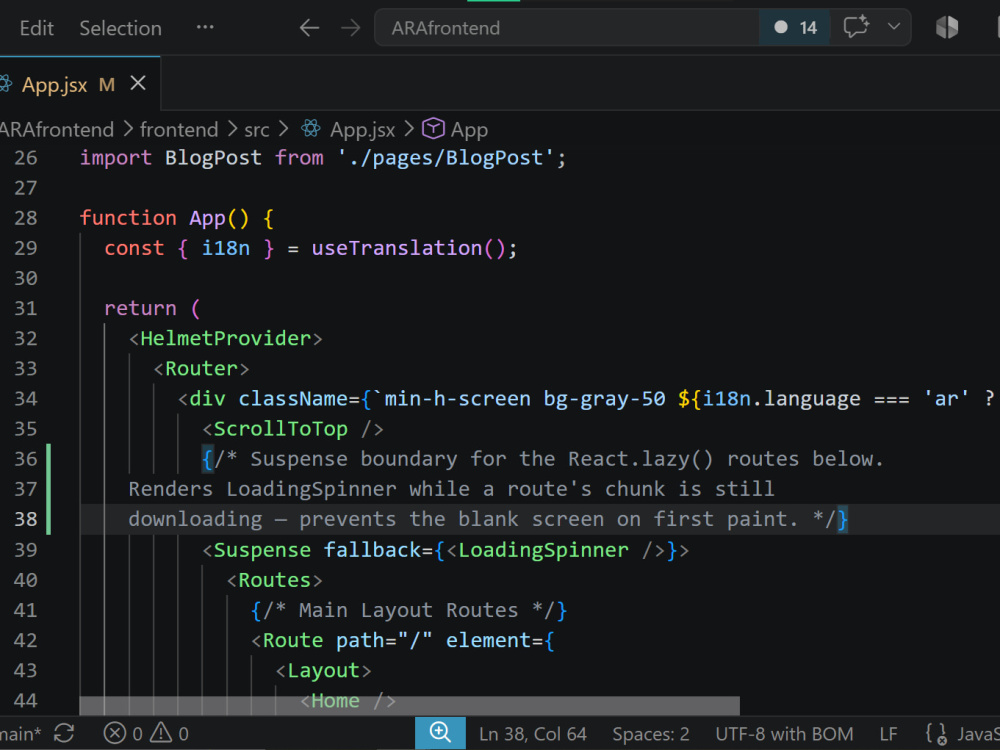Click the cube symbol icon in breadcrumb
This screenshot has height=750, width=1000.
(x=433, y=129)
